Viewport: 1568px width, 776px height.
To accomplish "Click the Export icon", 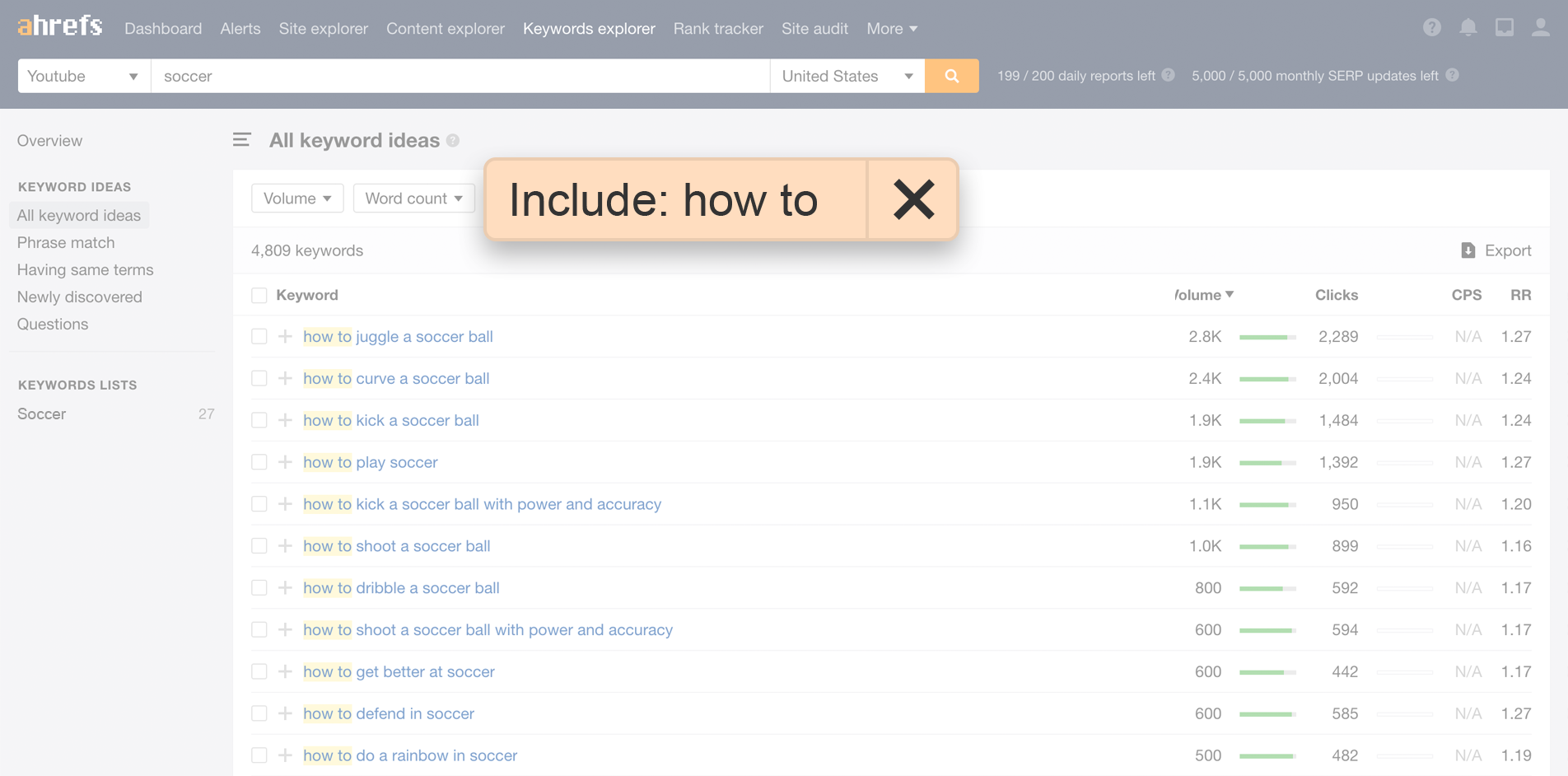I will tap(1468, 250).
